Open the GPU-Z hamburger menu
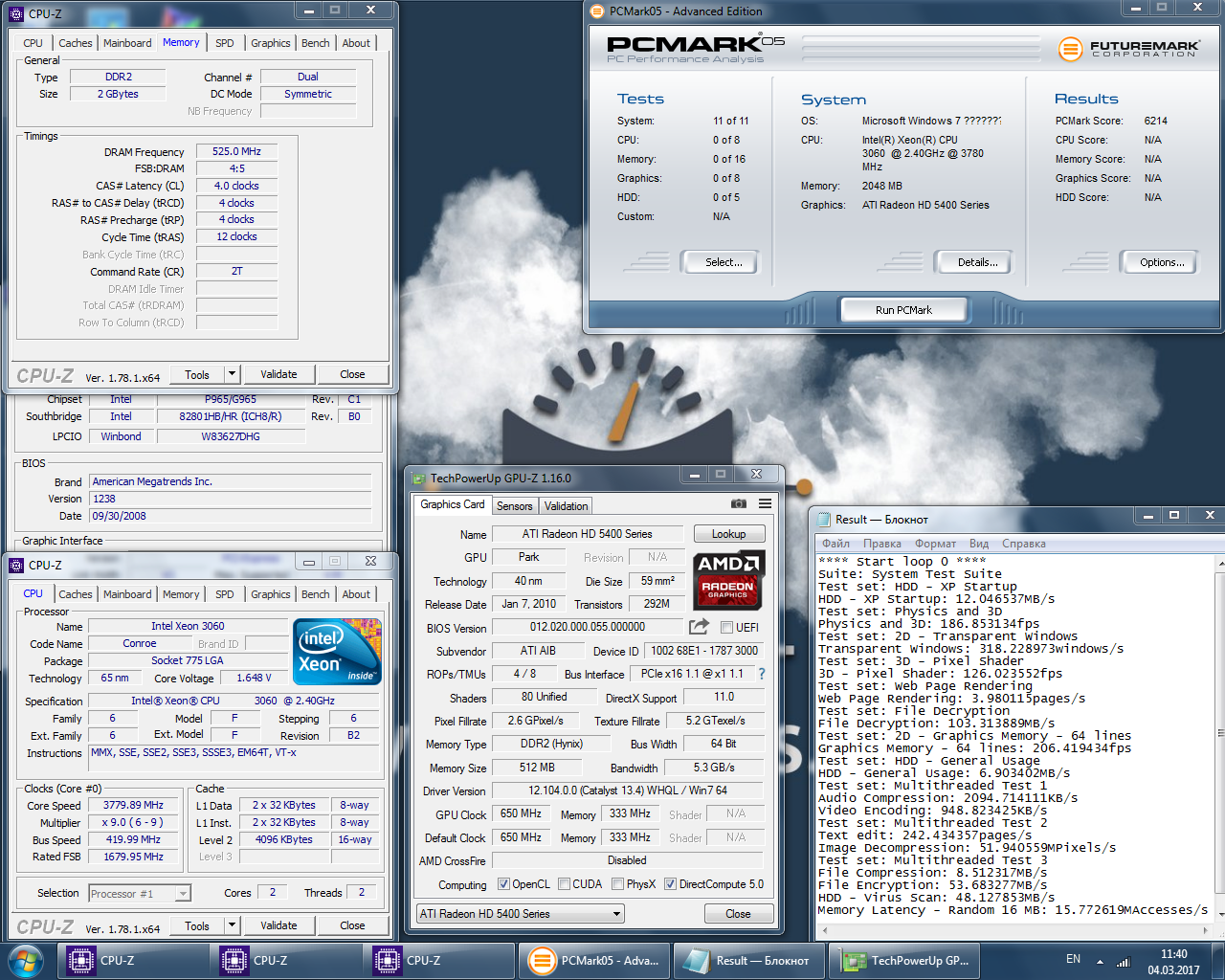 click(765, 503)
